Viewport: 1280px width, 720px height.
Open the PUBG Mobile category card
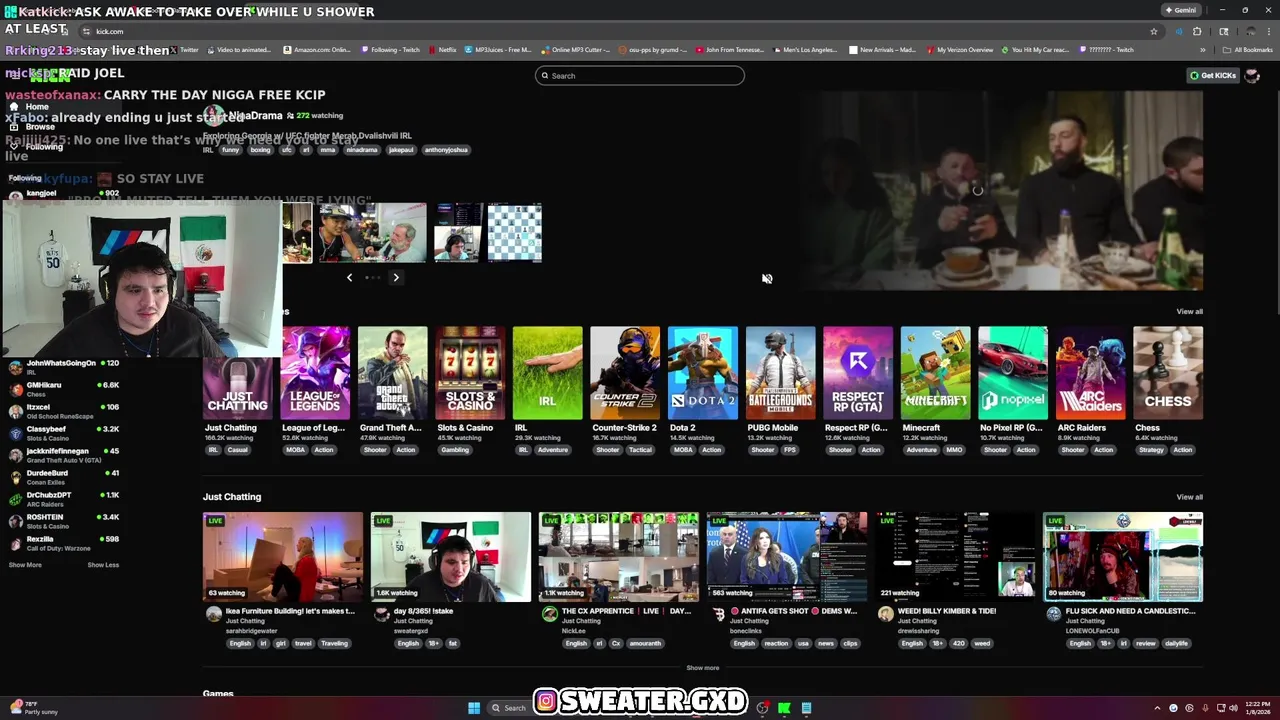click(780, 373)
